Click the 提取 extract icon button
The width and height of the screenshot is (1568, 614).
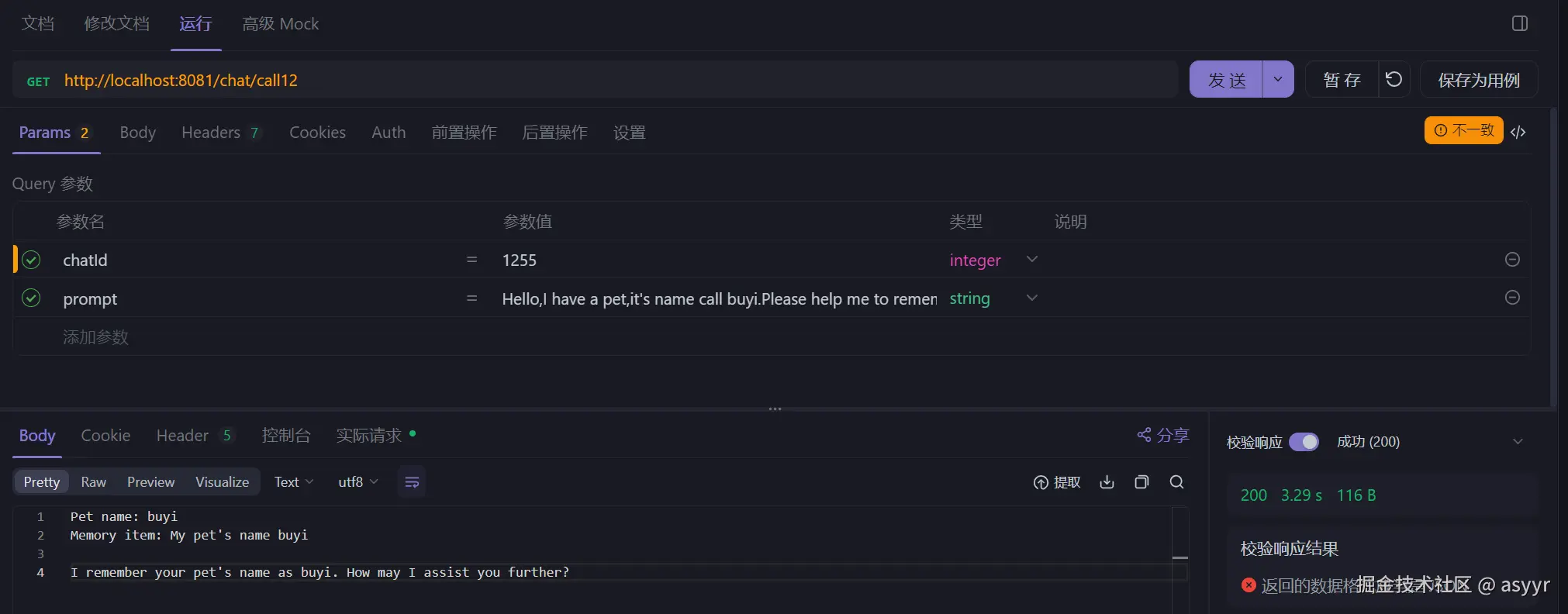click(x=1057, y=482)
